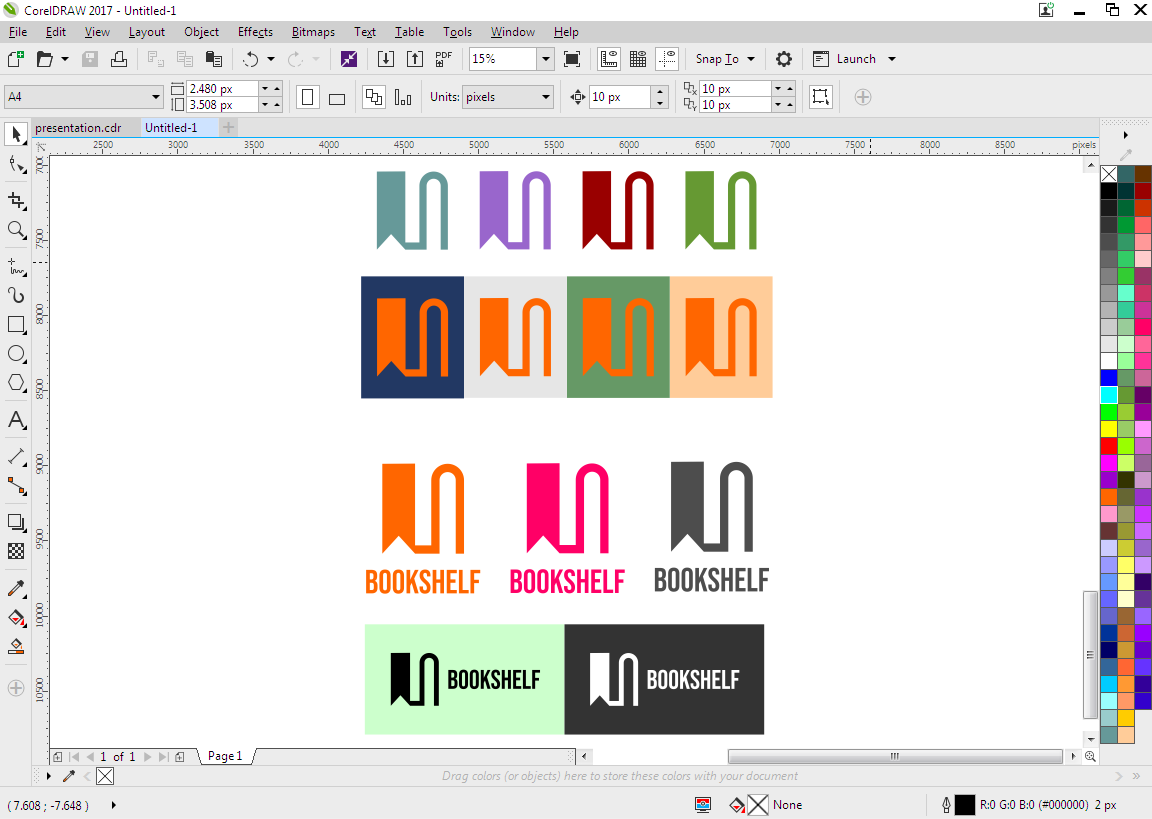Select the No Color swatch in palette
This screenshot has width=1152, height=819.
1109,174
